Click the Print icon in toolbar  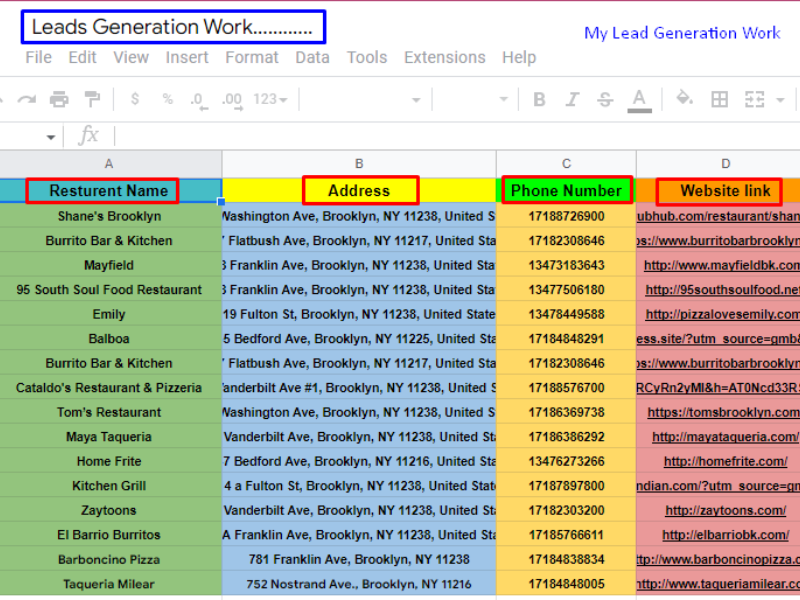59,99
